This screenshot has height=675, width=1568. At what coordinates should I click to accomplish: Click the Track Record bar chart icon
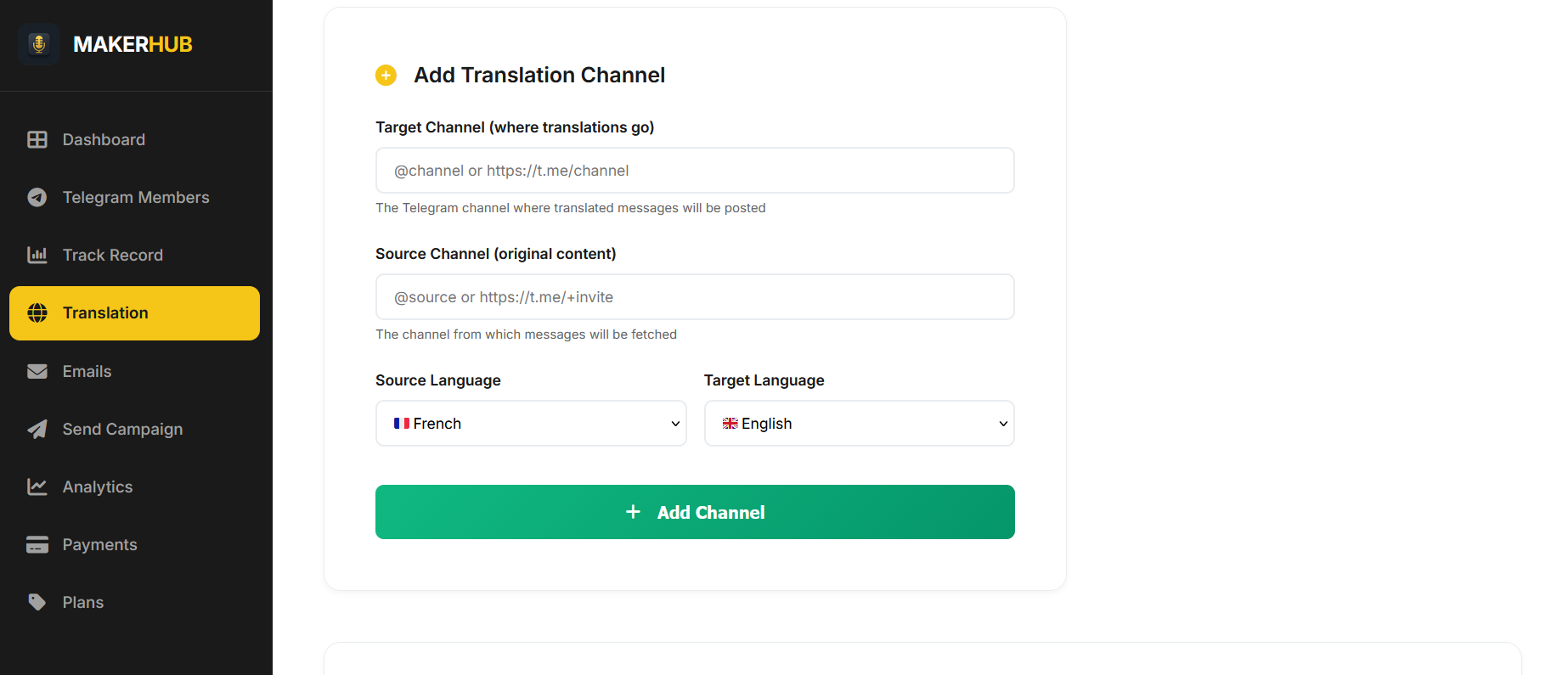37,255
